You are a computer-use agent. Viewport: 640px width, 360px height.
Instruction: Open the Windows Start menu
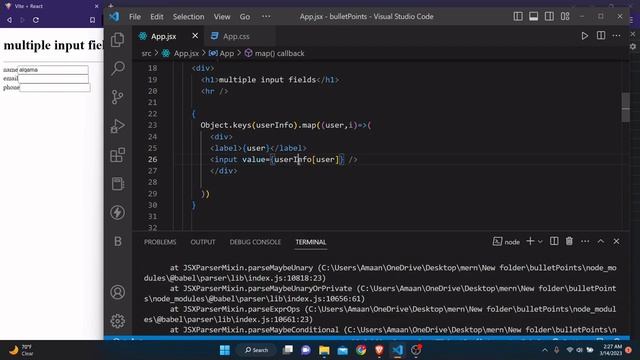coord(224,350)
